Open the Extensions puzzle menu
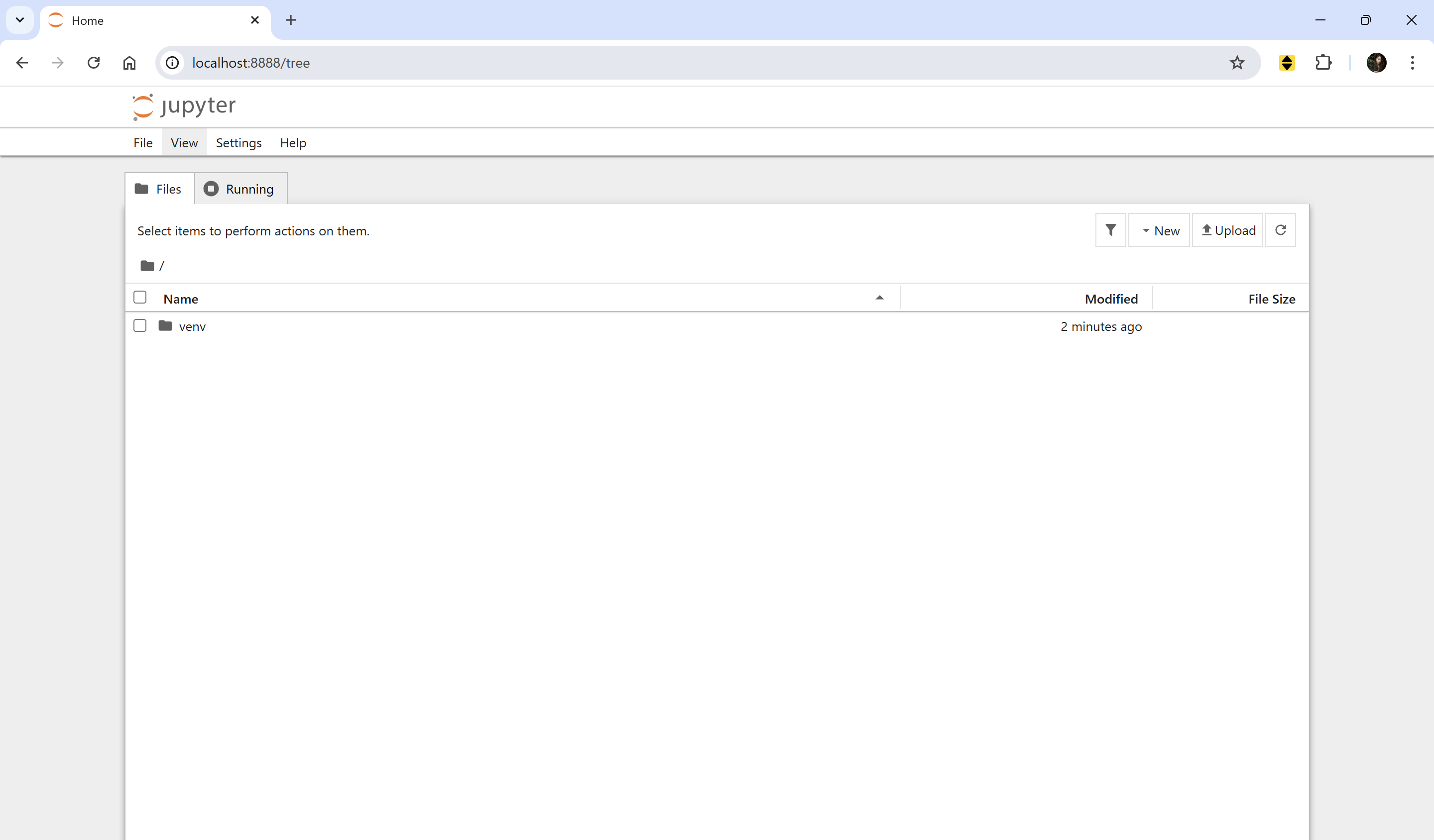 tap(1323, 63)
